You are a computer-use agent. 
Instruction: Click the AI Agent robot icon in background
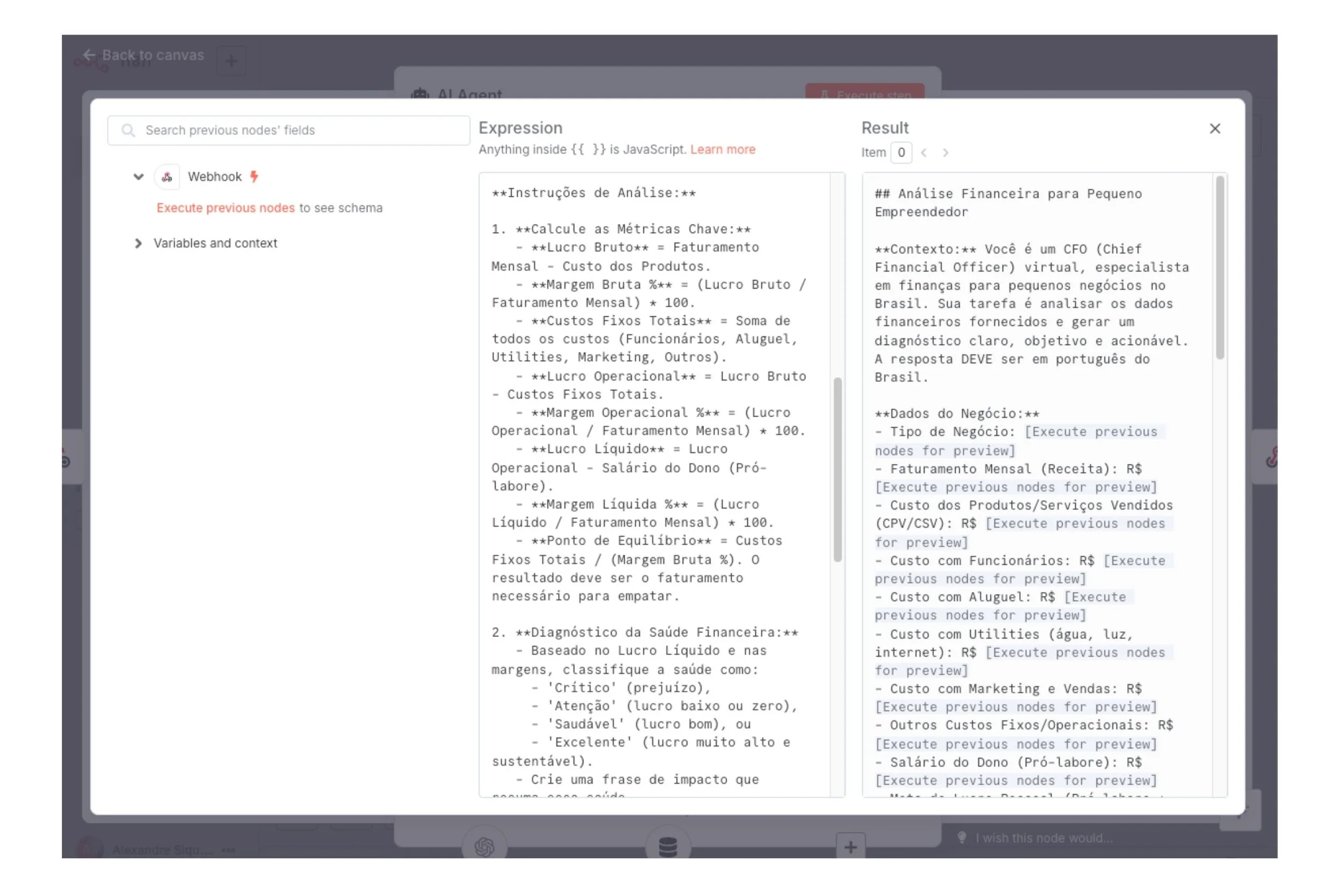(x=419, y=93)
